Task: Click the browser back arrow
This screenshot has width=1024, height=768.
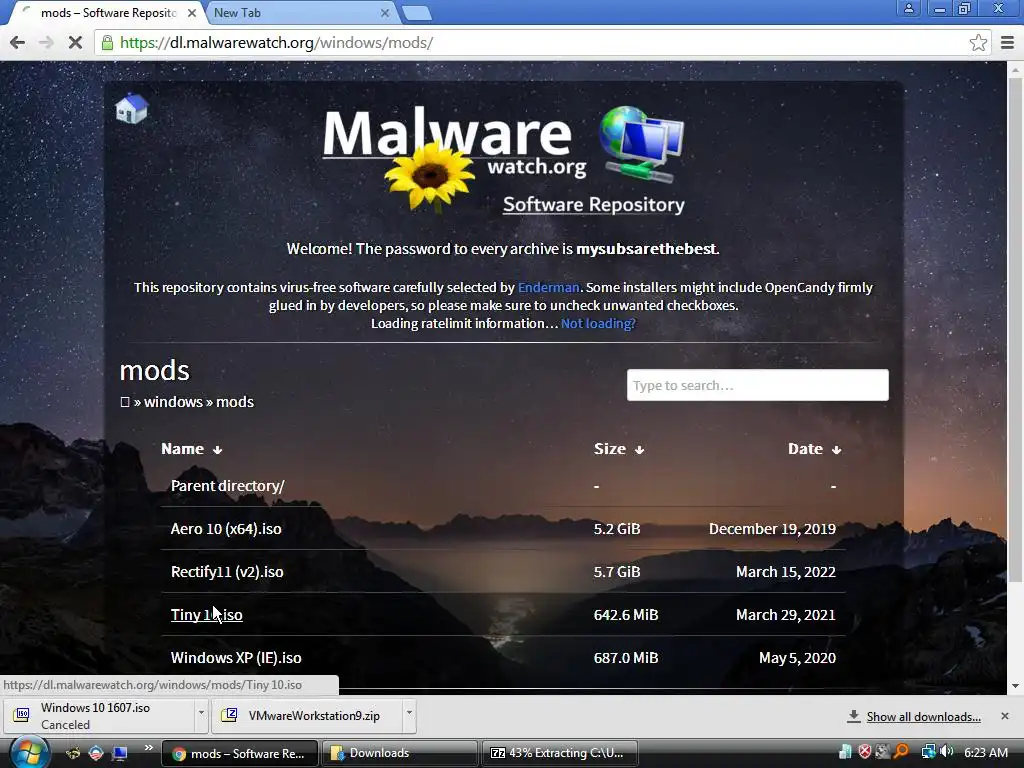Action: 17,43
